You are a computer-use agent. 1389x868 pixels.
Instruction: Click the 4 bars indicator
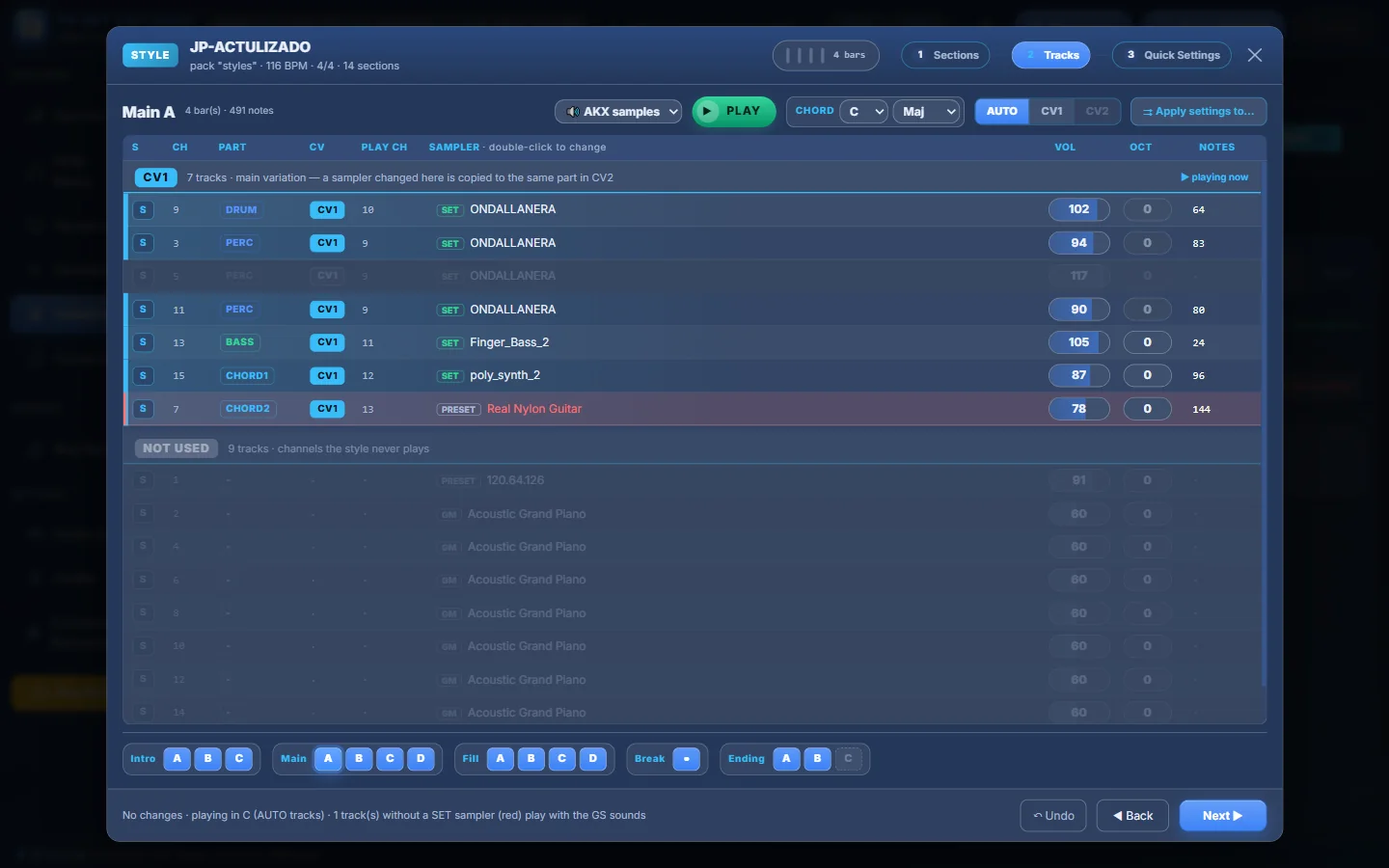(826, 55)
